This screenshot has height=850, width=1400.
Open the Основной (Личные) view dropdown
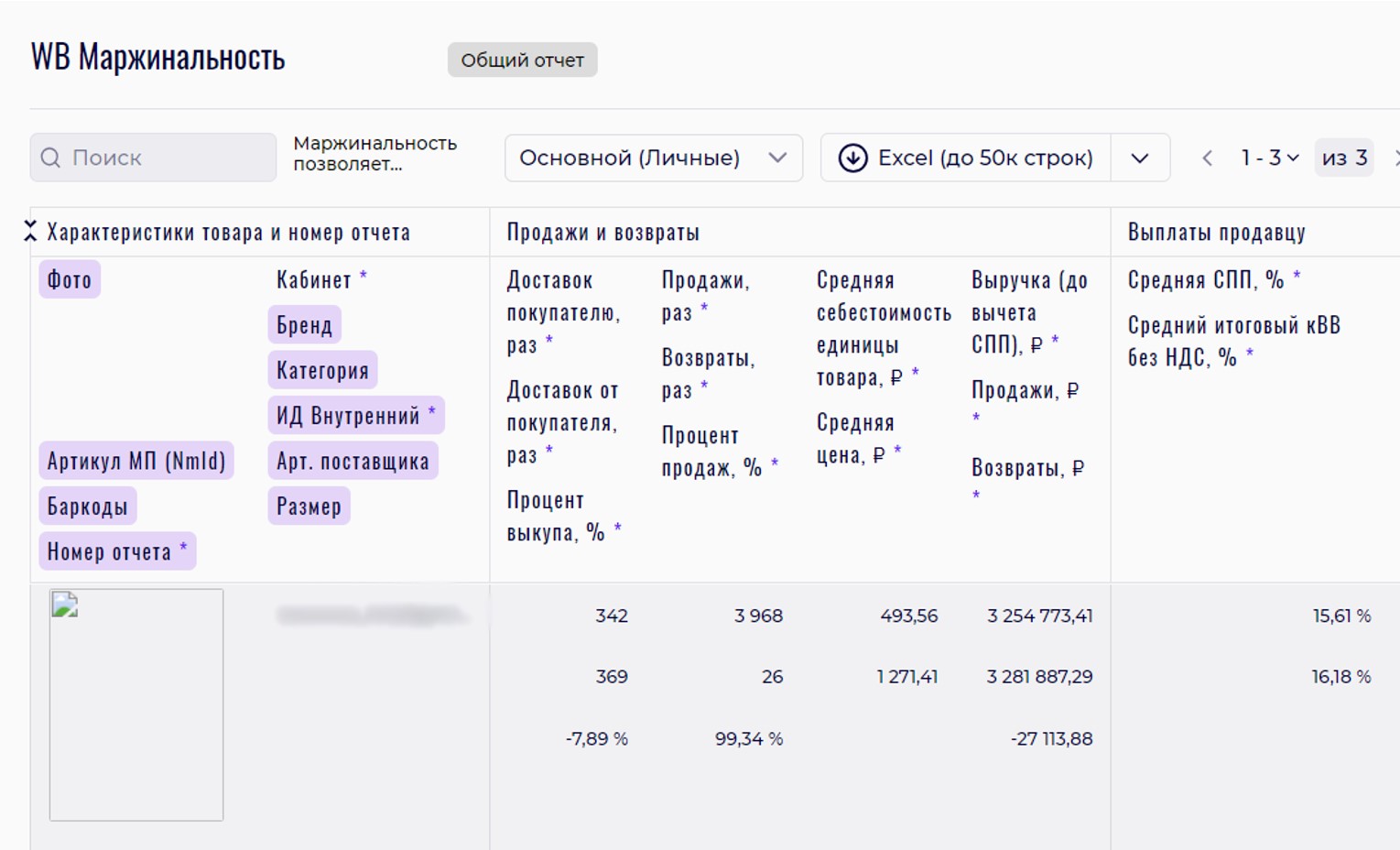(x=653, y=158)
